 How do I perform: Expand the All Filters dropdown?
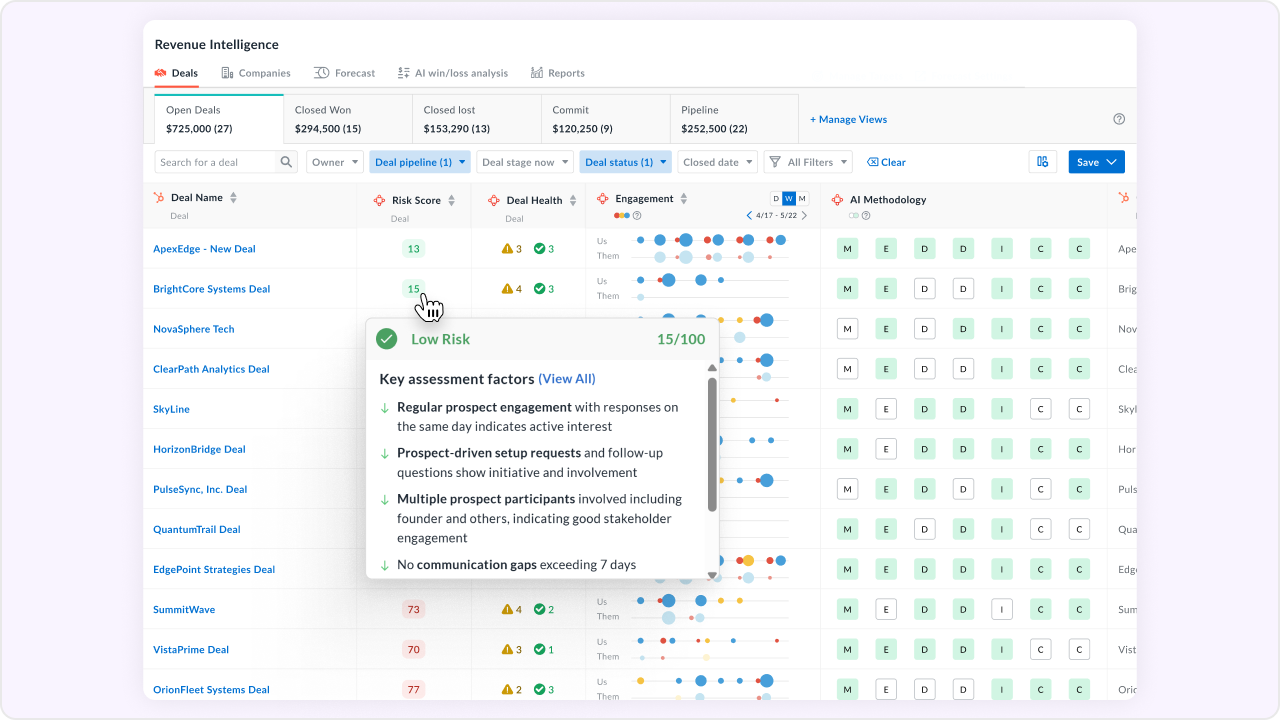point(808,162)
